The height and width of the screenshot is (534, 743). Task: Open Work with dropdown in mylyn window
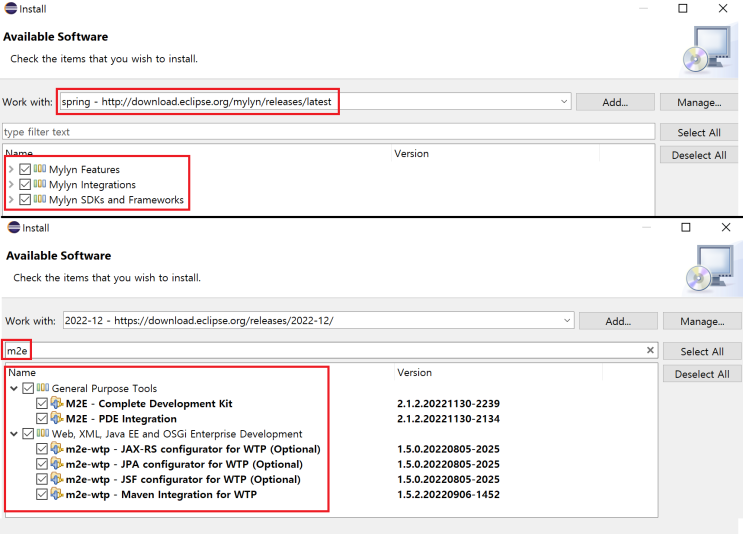tap(564, 101)
